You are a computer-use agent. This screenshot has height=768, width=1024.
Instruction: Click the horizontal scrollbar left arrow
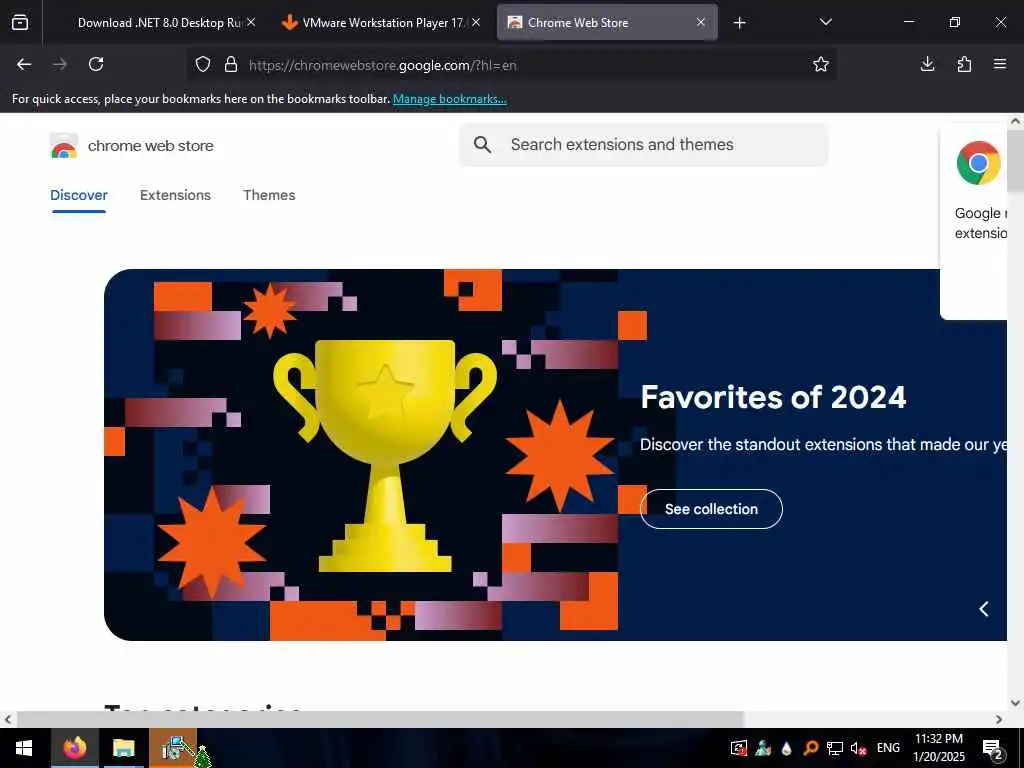click(x=8, y=719)
